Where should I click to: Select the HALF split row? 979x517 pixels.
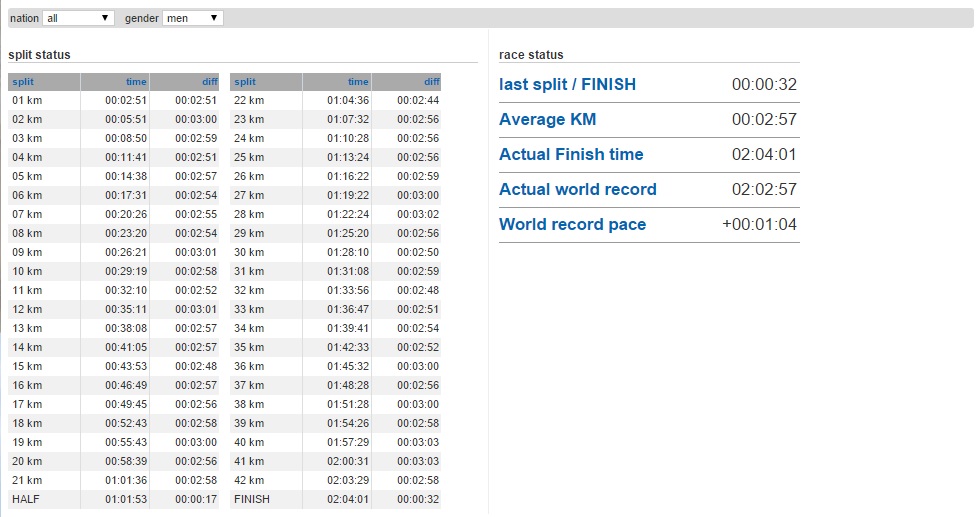click(x=114, y=499)
